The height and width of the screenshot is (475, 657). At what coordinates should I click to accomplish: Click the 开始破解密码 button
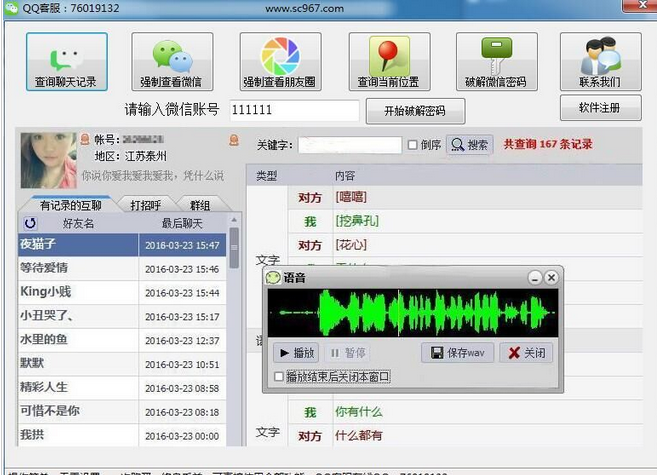pos(415,111)
